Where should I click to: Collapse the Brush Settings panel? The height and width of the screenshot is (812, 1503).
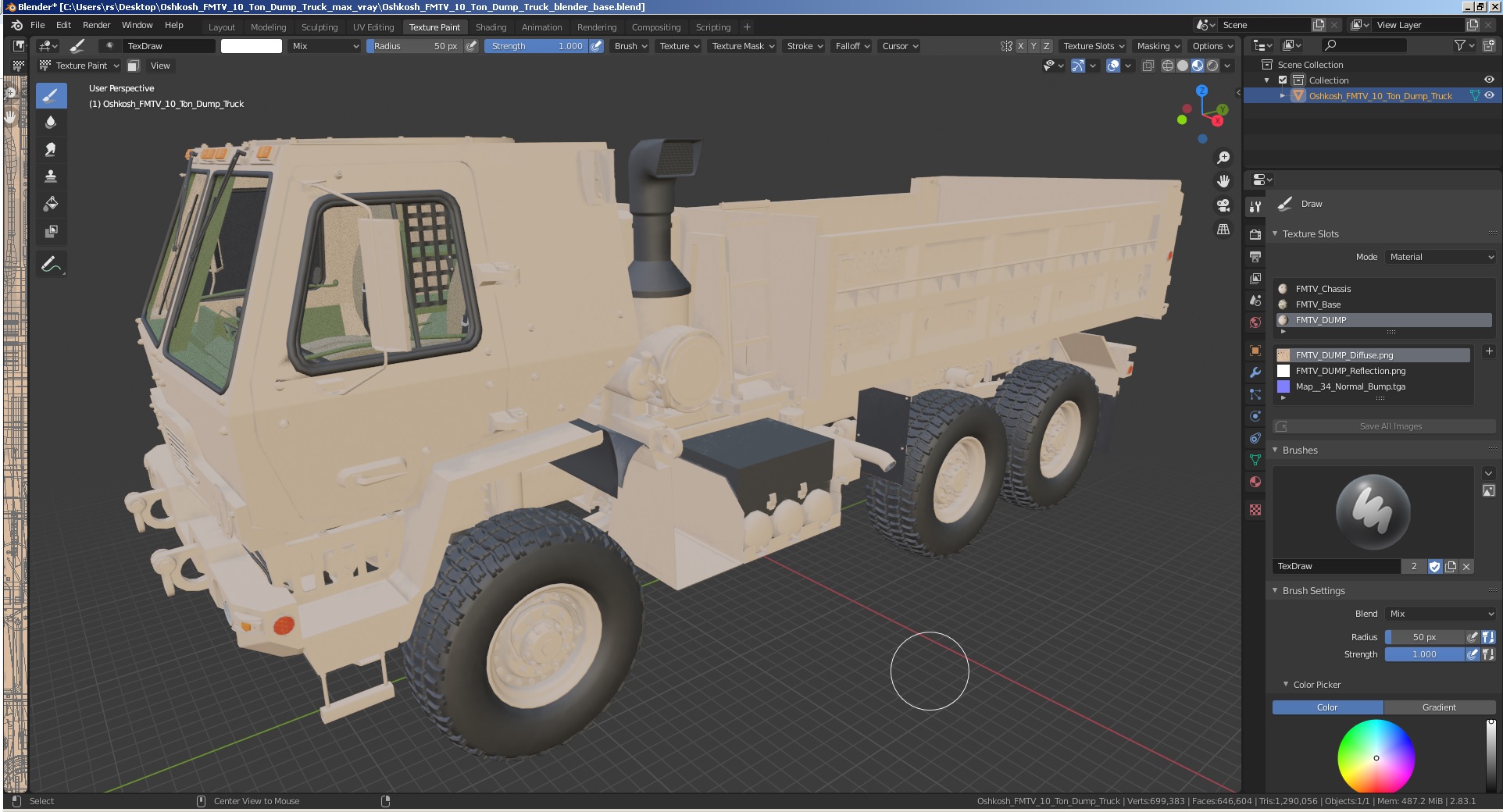coord(1276,590)
